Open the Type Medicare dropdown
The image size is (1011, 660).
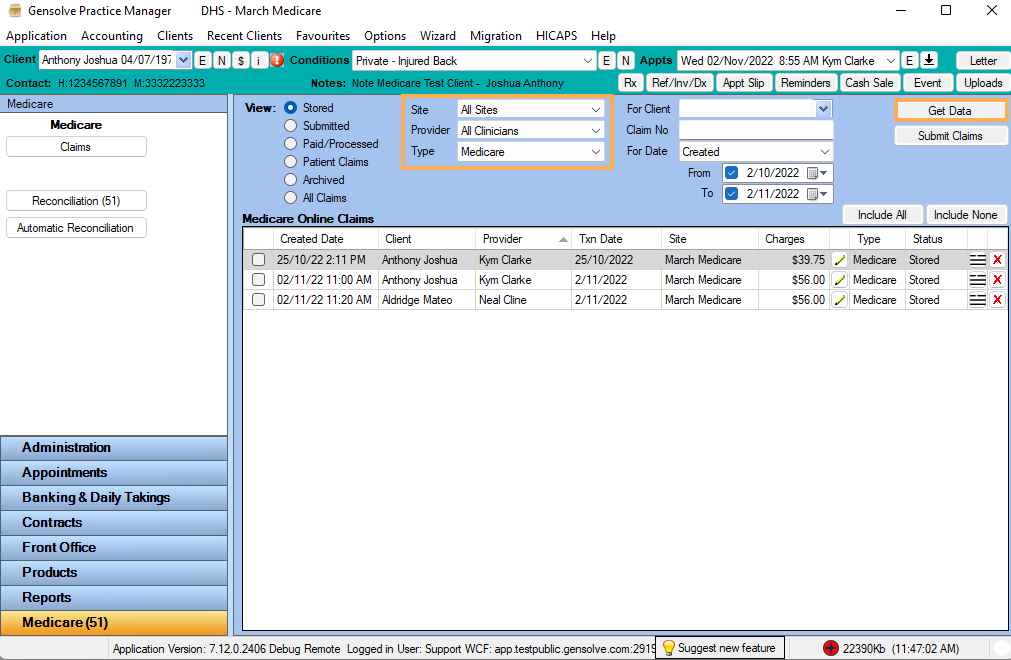pos(531,151)
